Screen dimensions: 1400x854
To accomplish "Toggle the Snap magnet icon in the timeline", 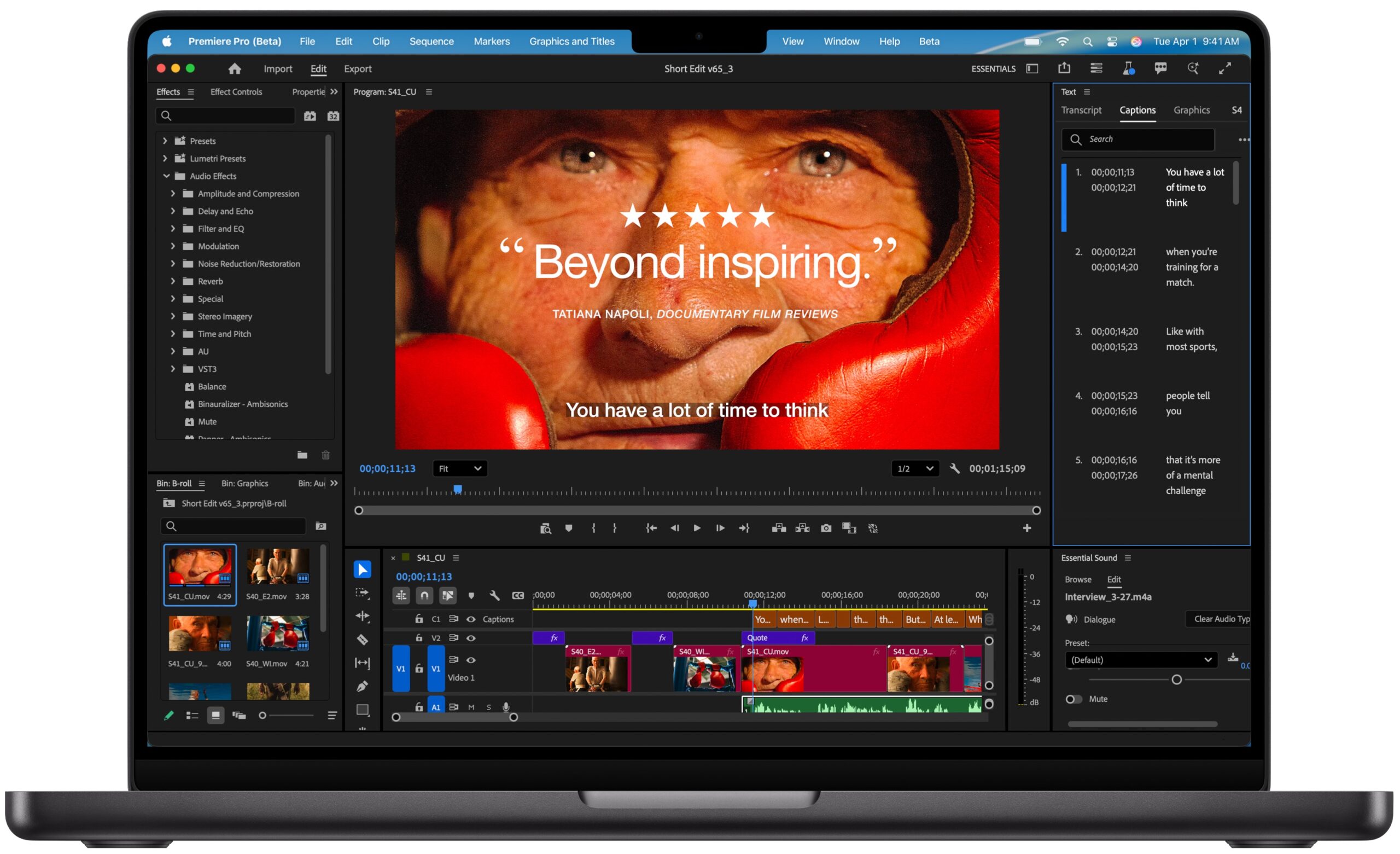I will tap(424, 595).
